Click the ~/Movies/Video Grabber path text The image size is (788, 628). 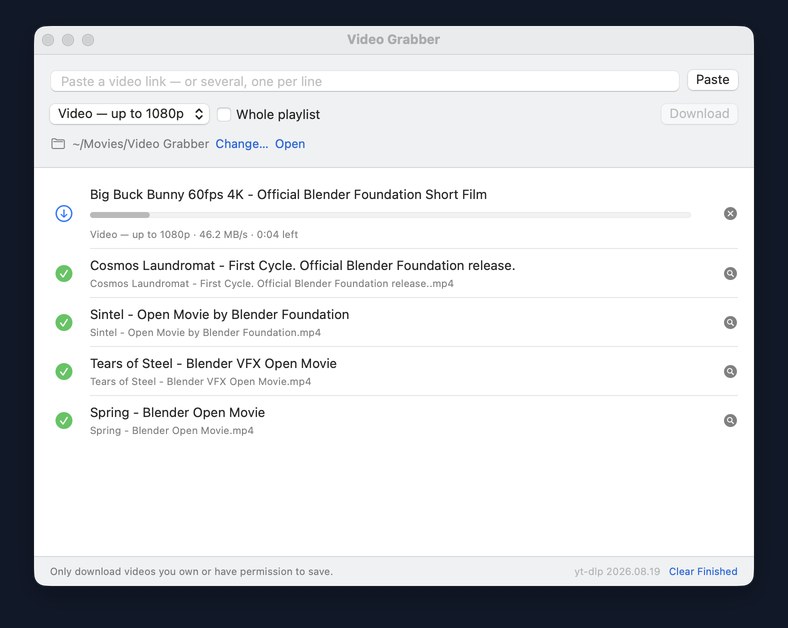pos(141,144)
